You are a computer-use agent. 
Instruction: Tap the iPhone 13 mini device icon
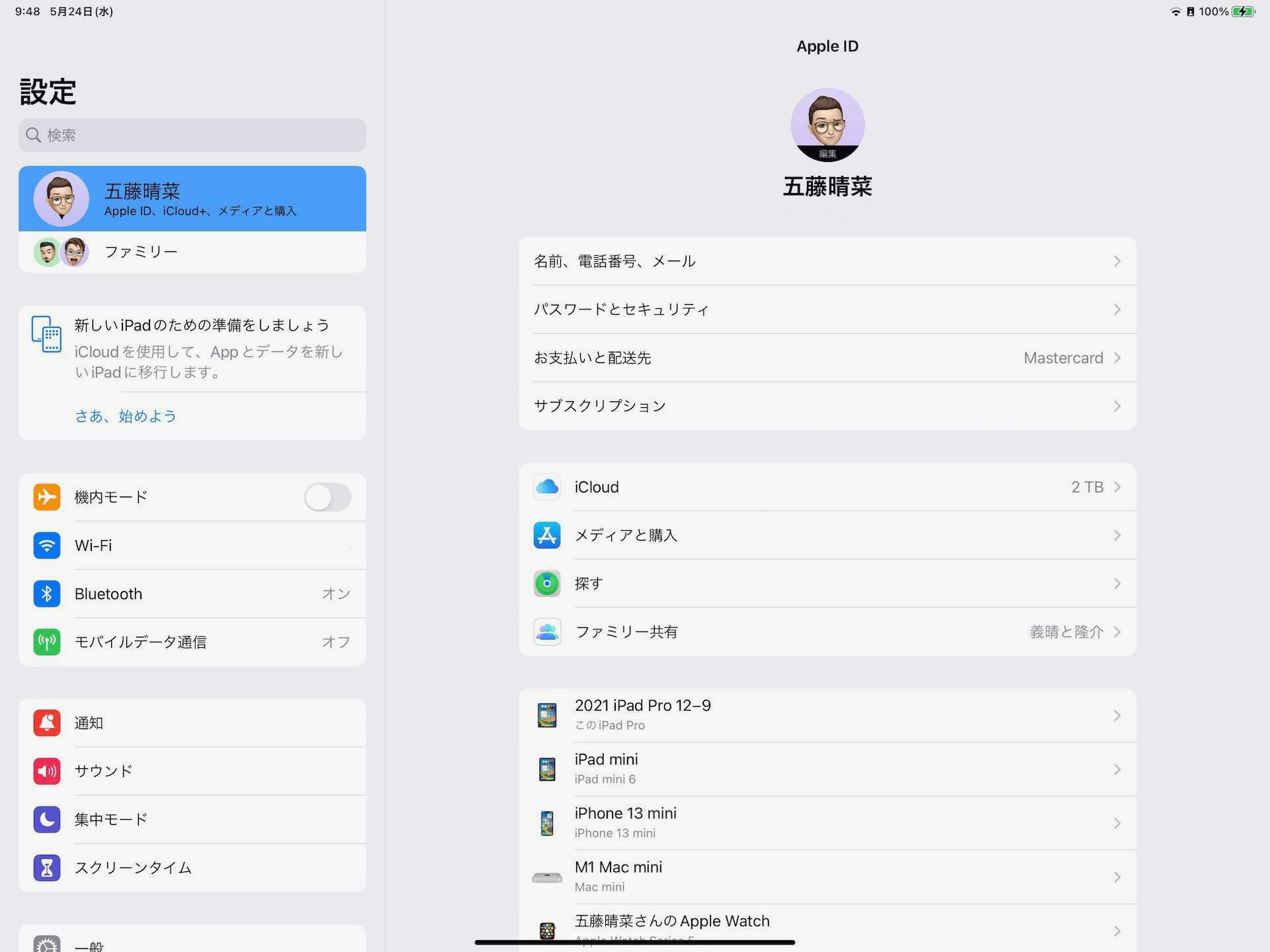[x=547, y=824]
